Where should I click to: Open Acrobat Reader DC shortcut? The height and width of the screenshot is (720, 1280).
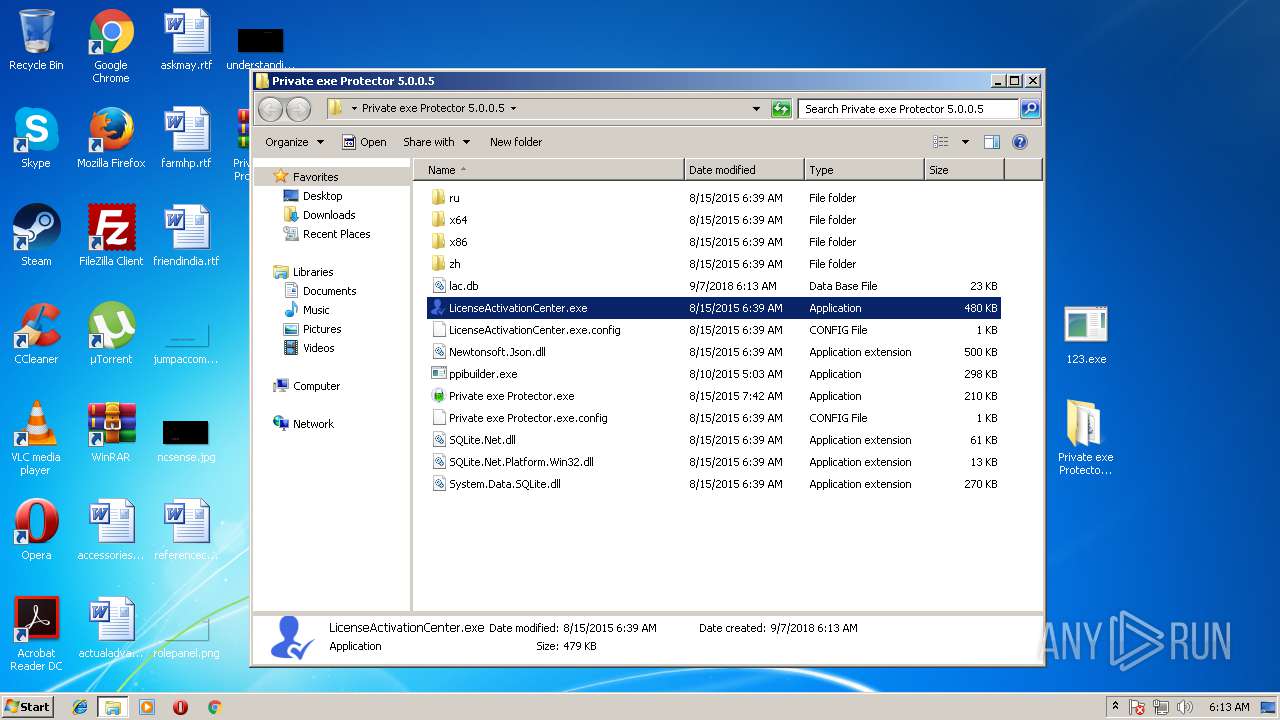pos(36,634)
